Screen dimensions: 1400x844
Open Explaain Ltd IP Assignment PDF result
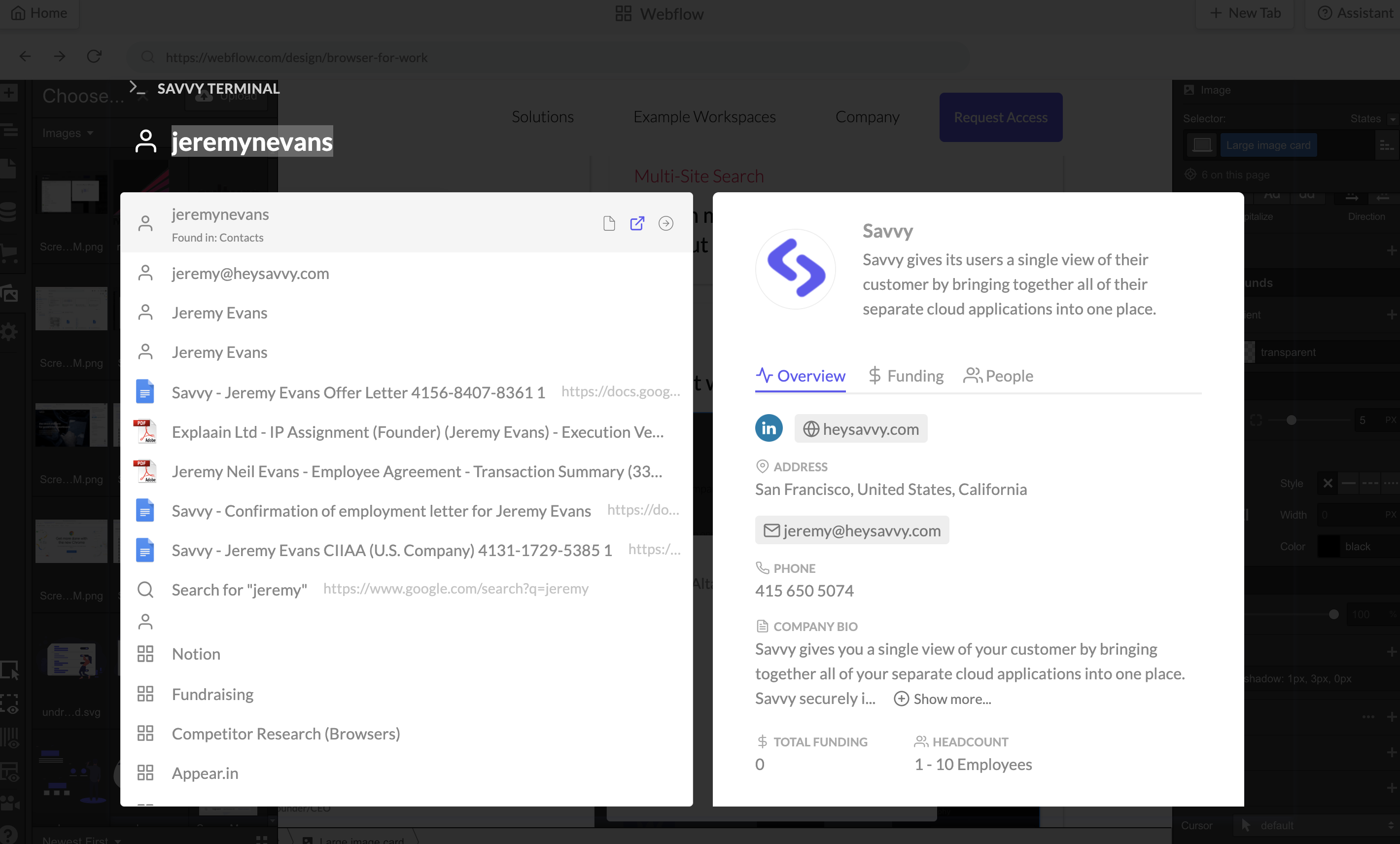407,432
